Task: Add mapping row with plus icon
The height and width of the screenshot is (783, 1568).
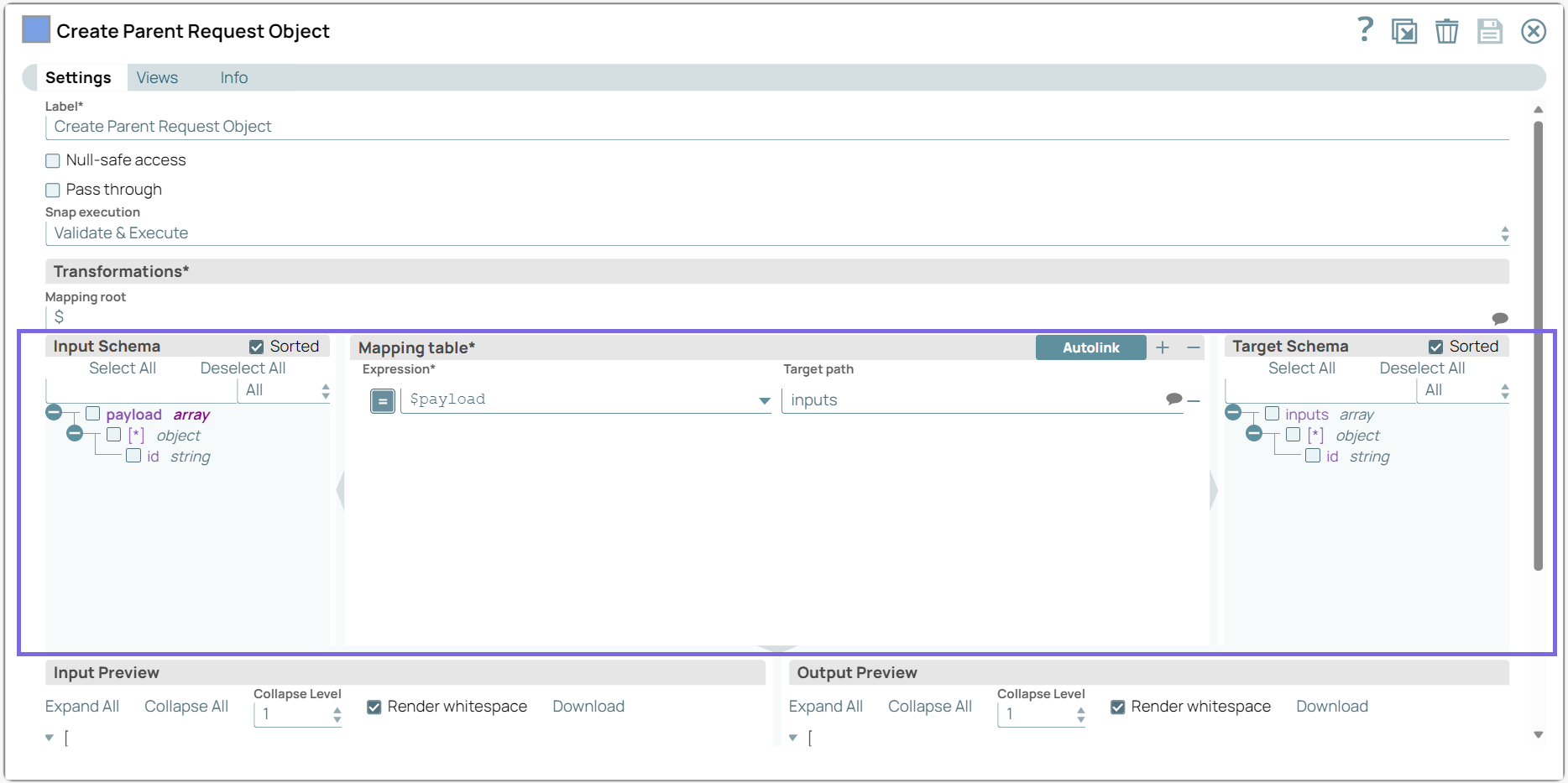Action: (1163, 347)
